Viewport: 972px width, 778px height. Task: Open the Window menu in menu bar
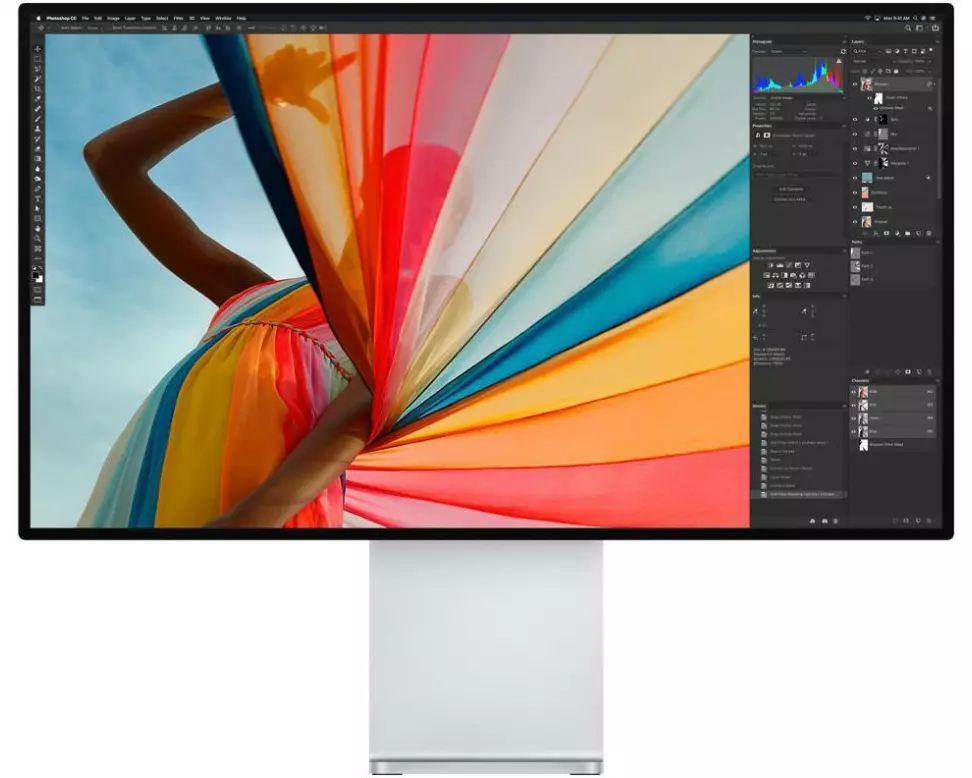(x=222, y=18)
